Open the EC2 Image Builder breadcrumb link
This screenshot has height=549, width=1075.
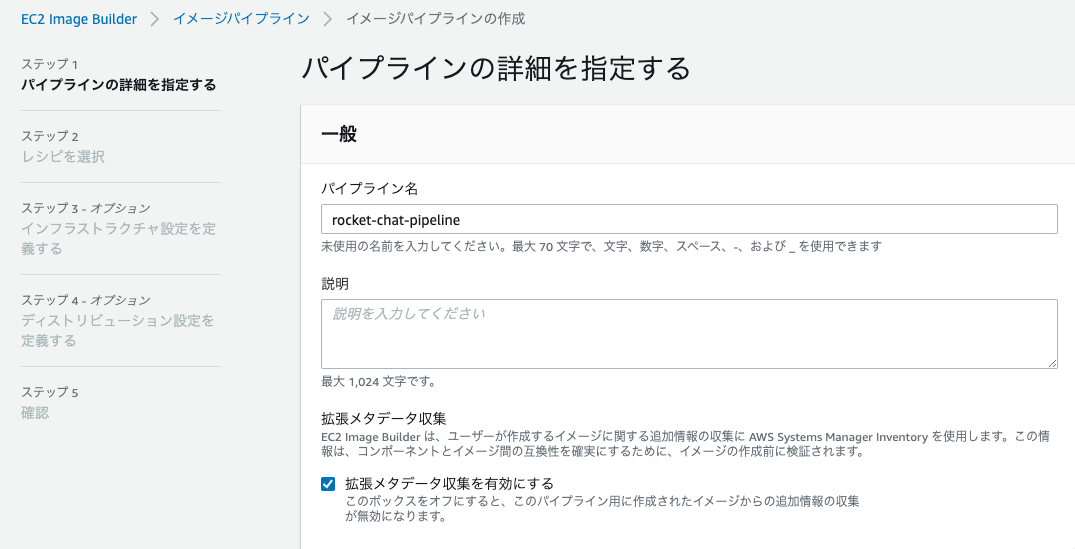79,19
